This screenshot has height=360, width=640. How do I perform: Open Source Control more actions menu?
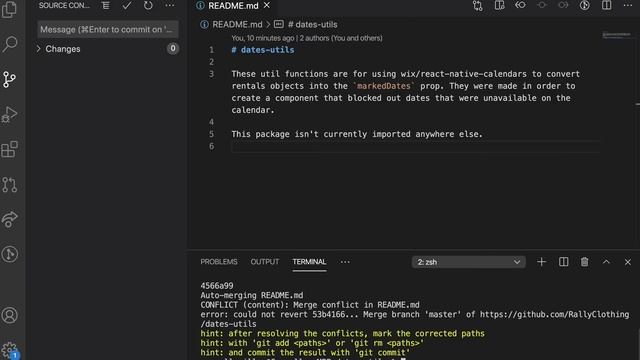pos(170,5)
